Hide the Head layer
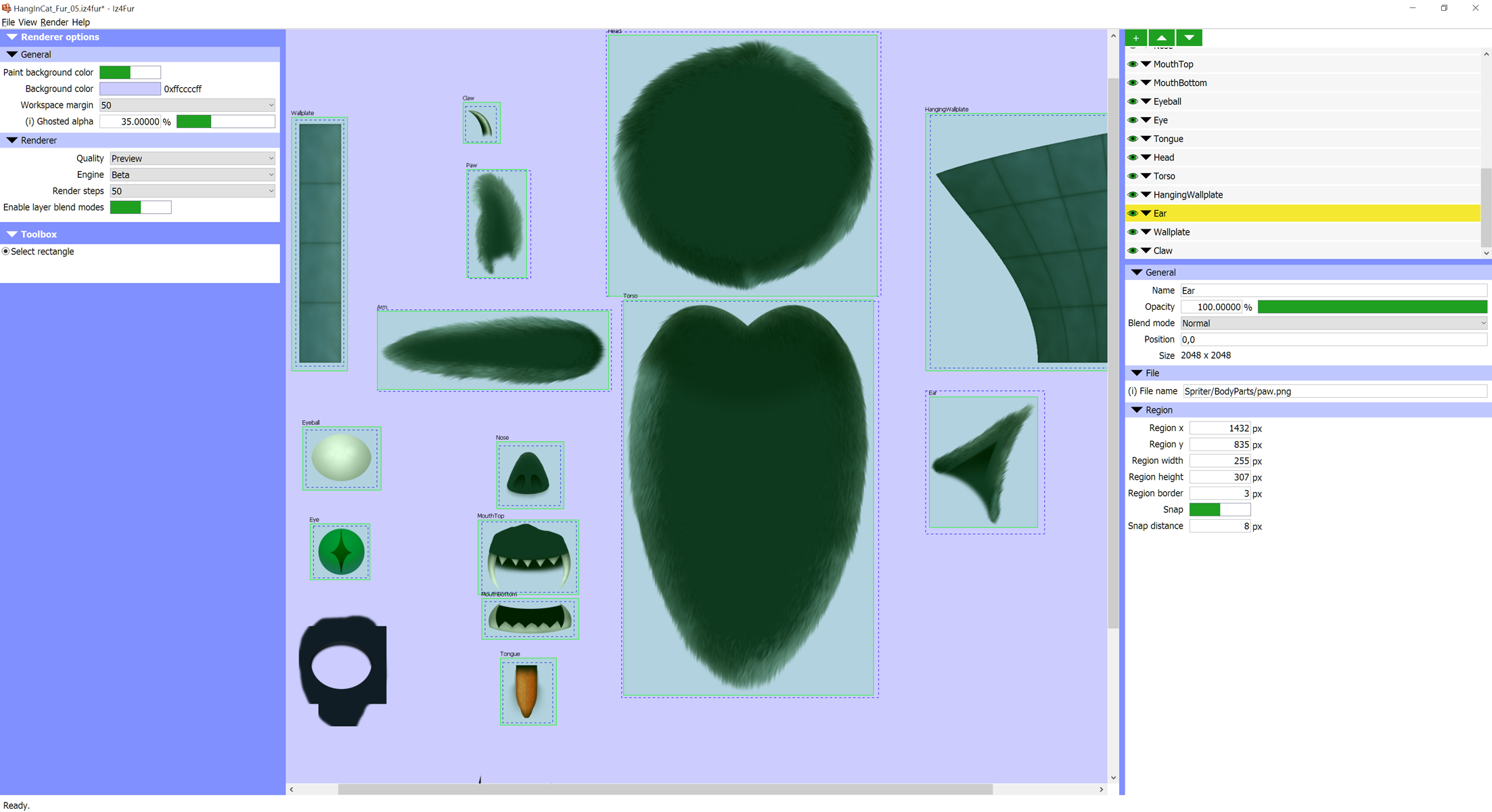 [x=1133, y=157]
